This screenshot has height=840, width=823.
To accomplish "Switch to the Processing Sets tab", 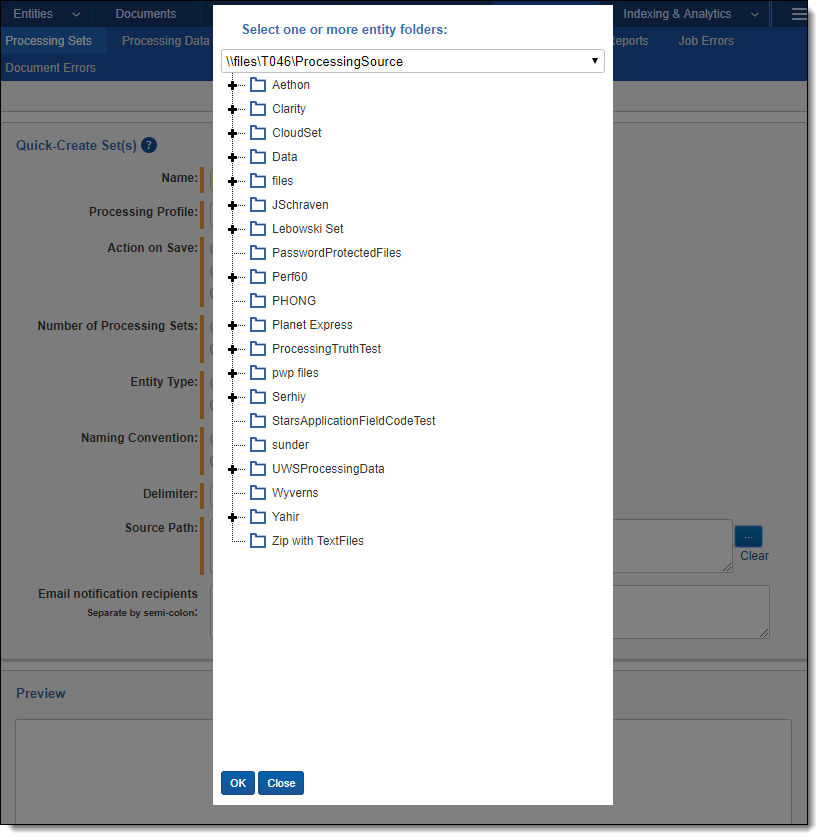I will pyautogui.click(x=49, y=41).
